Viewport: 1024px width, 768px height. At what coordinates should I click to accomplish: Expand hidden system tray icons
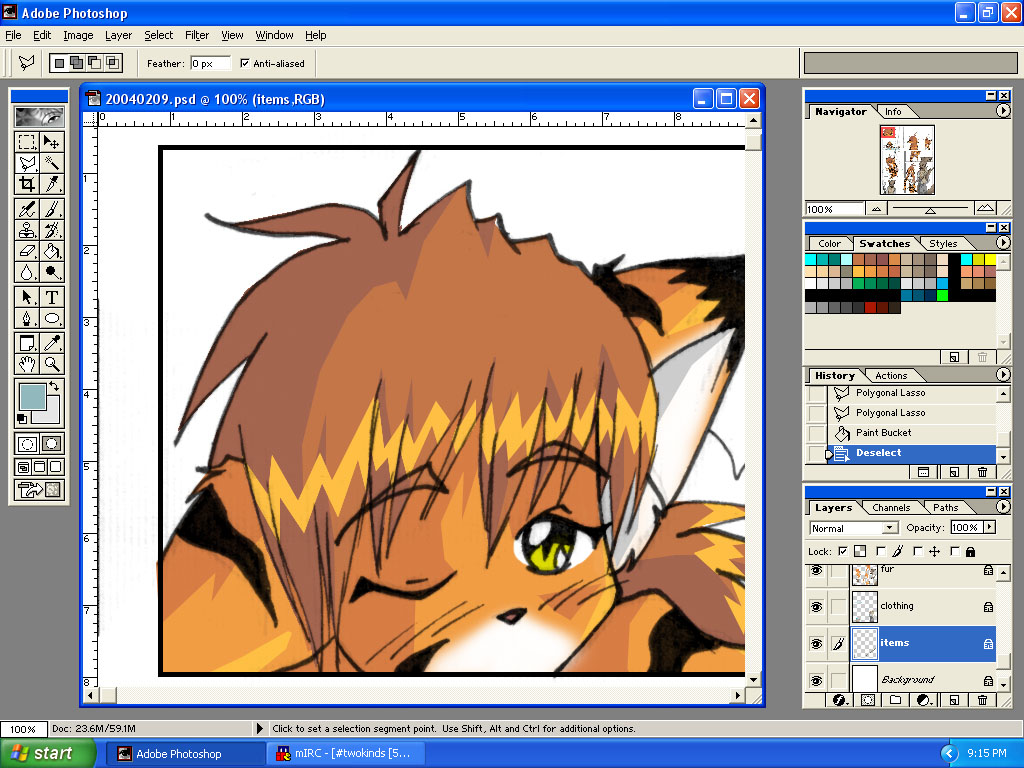949,754
